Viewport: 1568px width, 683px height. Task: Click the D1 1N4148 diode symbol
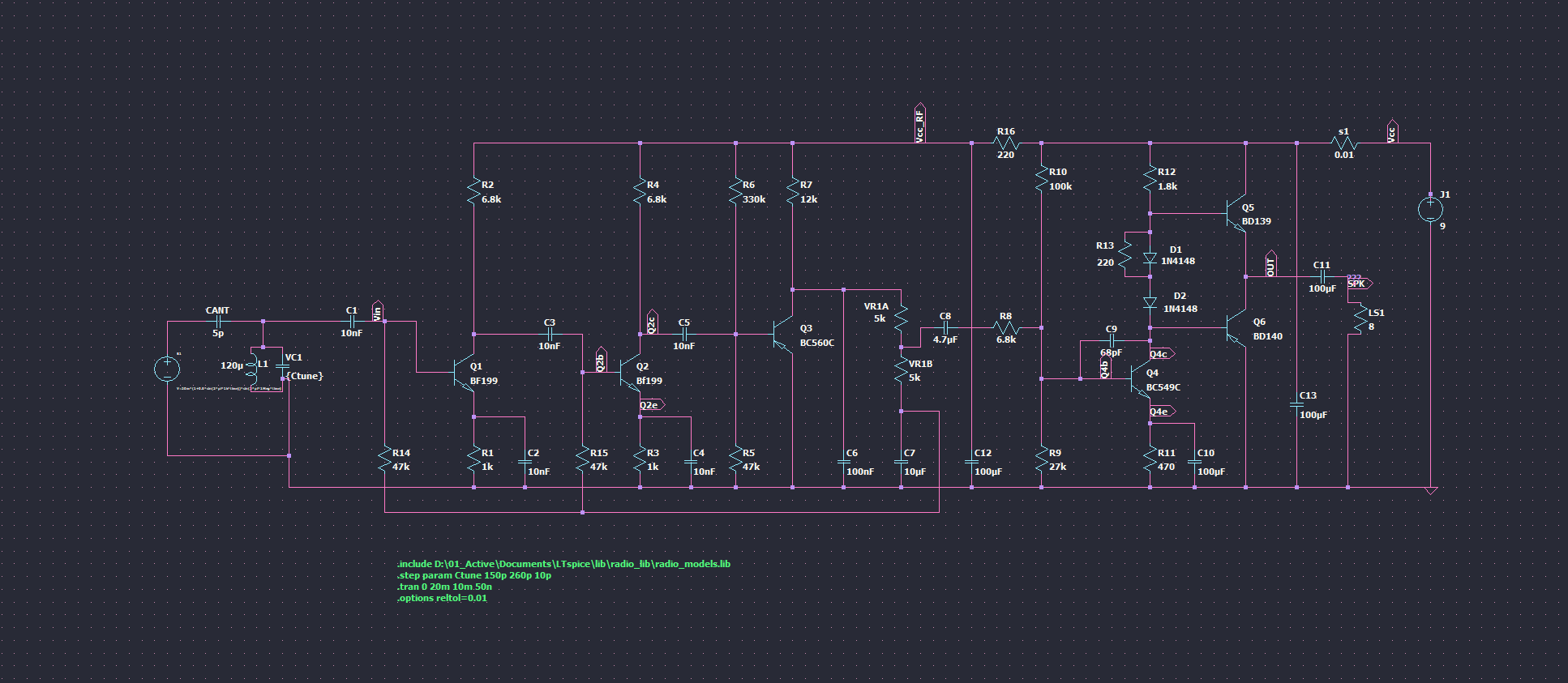click(x=1150, y=258)
